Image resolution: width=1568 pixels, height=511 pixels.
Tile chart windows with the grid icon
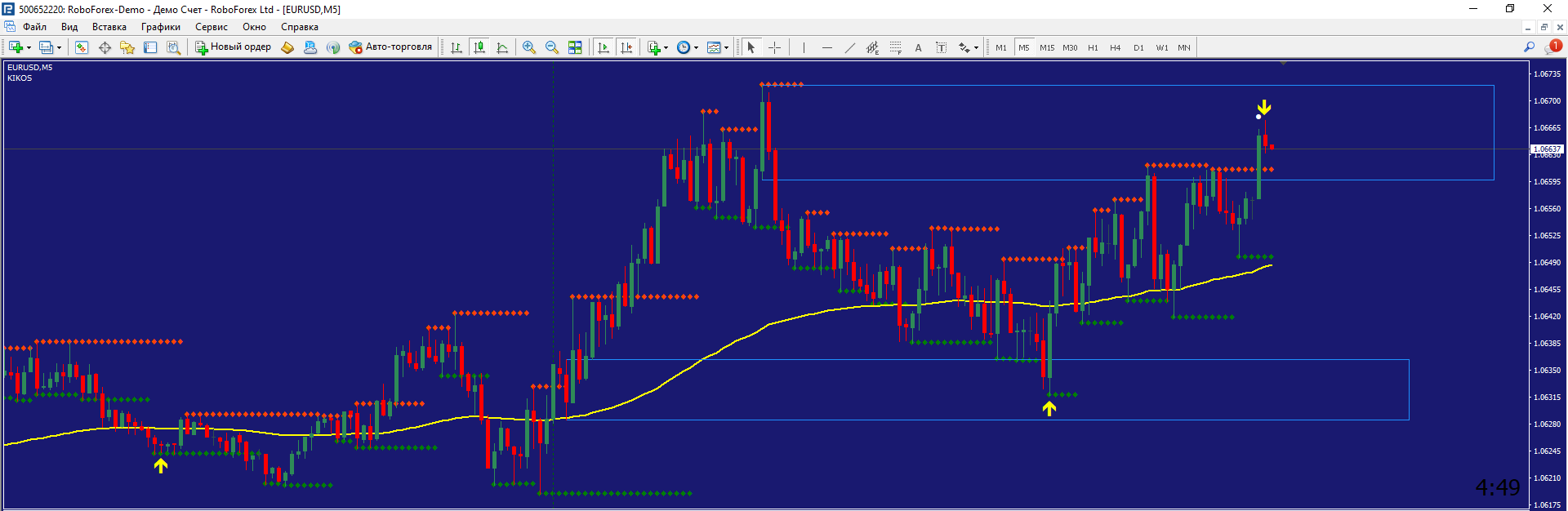point(575,47)
